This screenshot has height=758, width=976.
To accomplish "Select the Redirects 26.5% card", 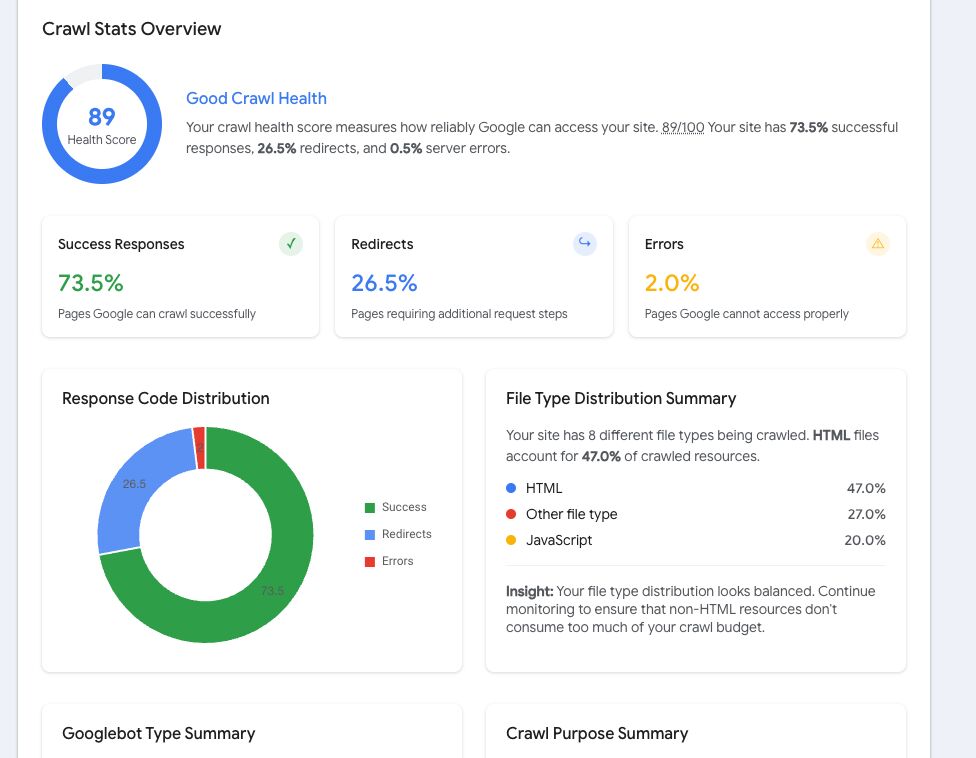I will tap(473, 277).
